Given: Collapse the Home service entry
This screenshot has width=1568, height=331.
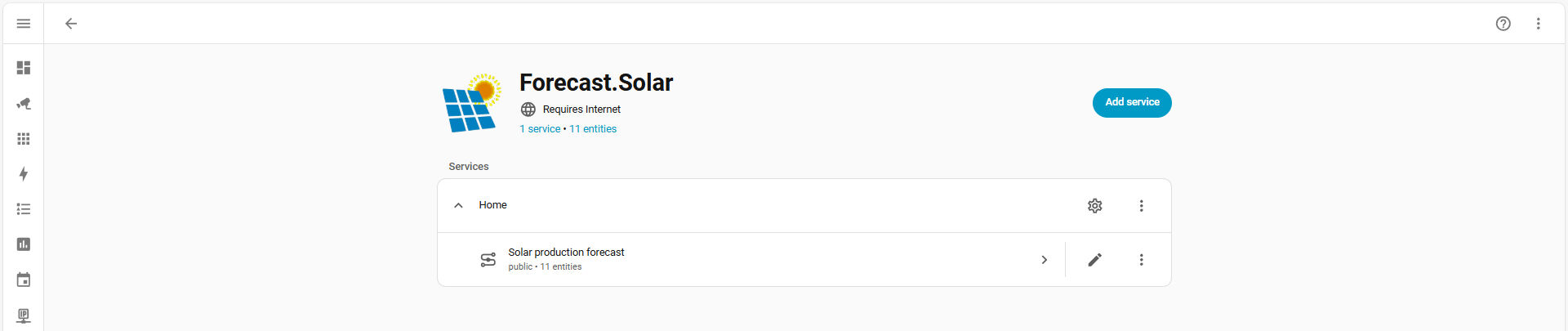Looking at the screenshot, I should tap(458, 206).
